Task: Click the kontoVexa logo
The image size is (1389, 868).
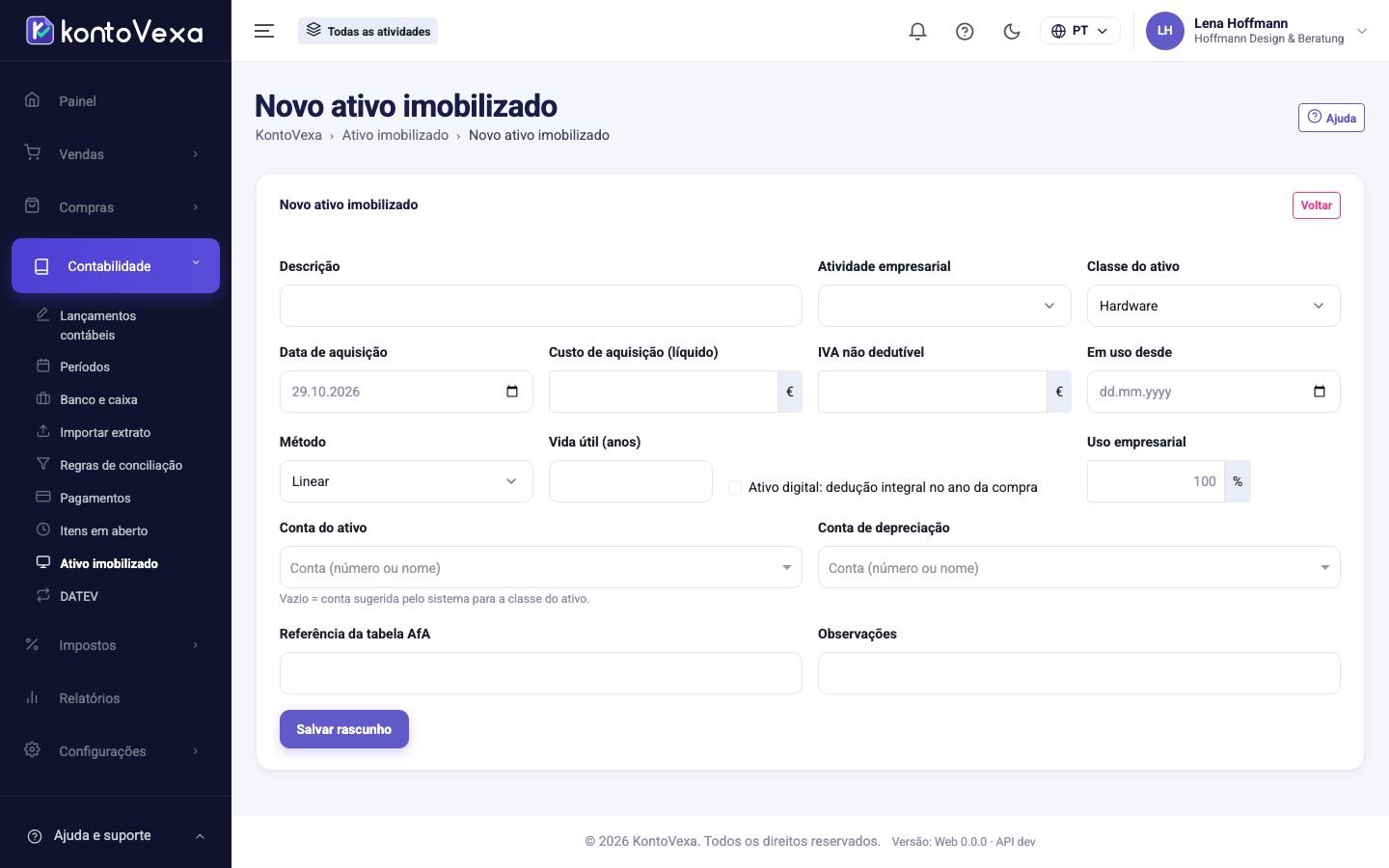Action: [x=115, y=31]
